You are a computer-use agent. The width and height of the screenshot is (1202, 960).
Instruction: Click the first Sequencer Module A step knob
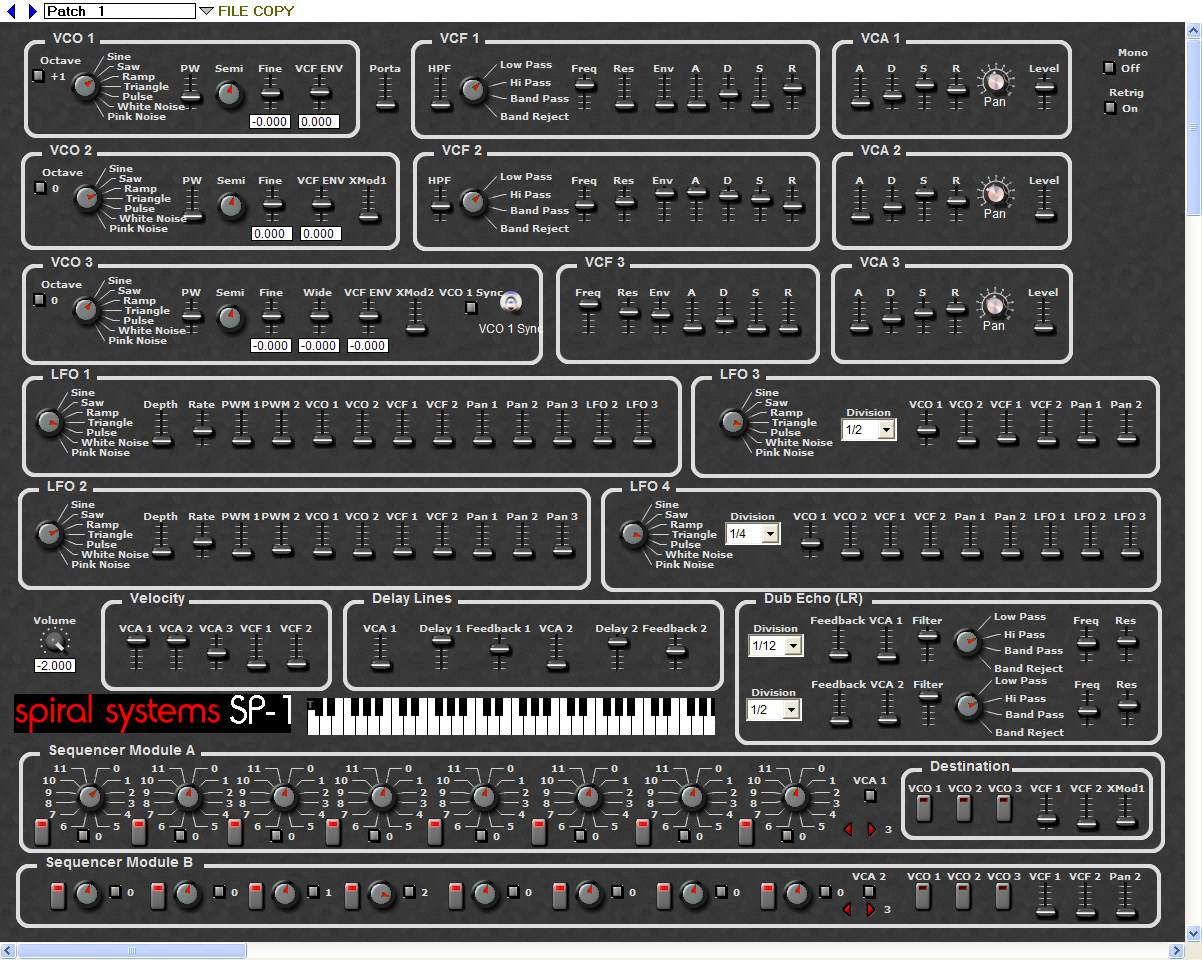coord(90,797)
